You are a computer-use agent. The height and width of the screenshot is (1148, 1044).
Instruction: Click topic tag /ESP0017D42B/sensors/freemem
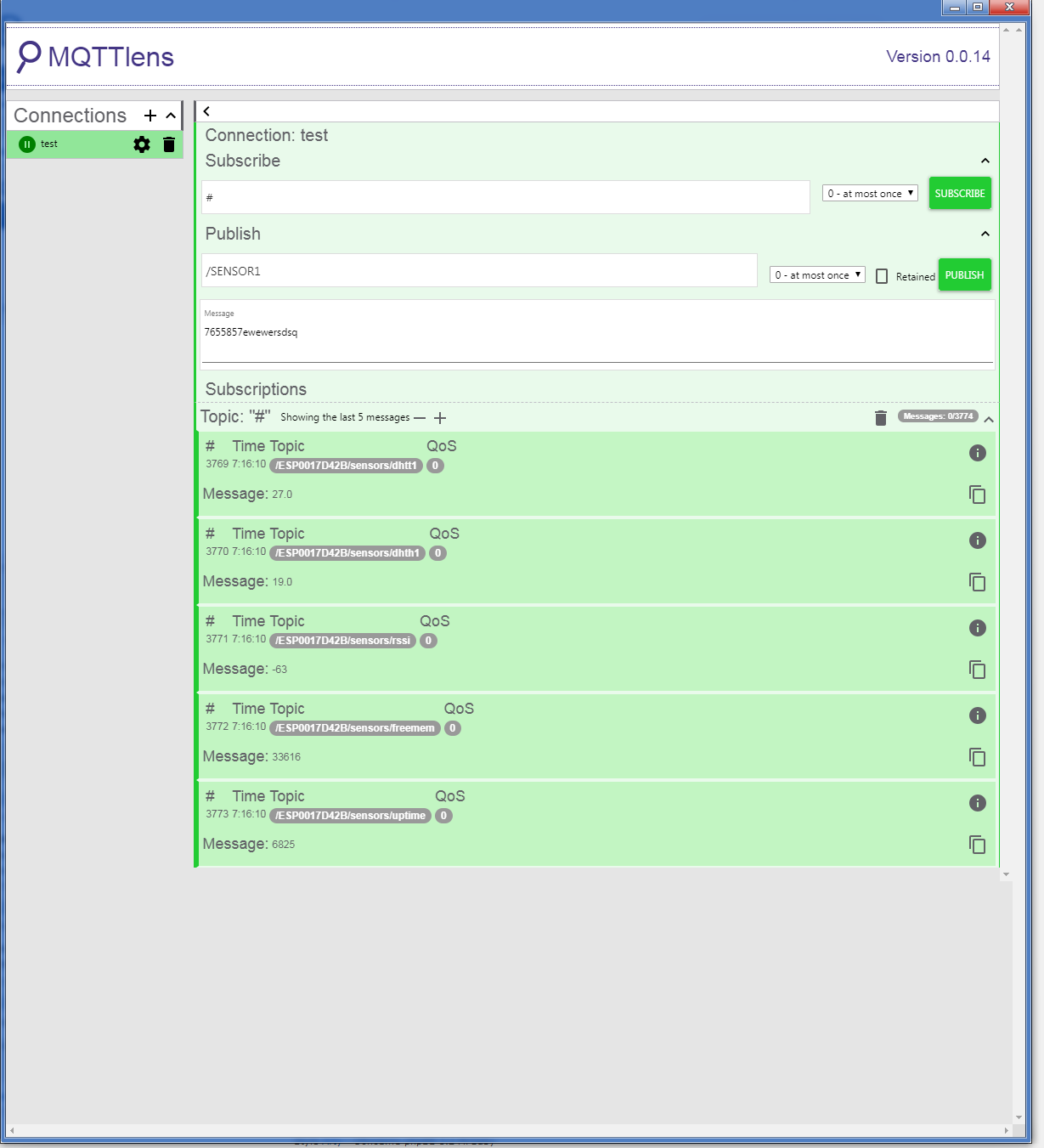pyautogui.click(x=355, y=728)
